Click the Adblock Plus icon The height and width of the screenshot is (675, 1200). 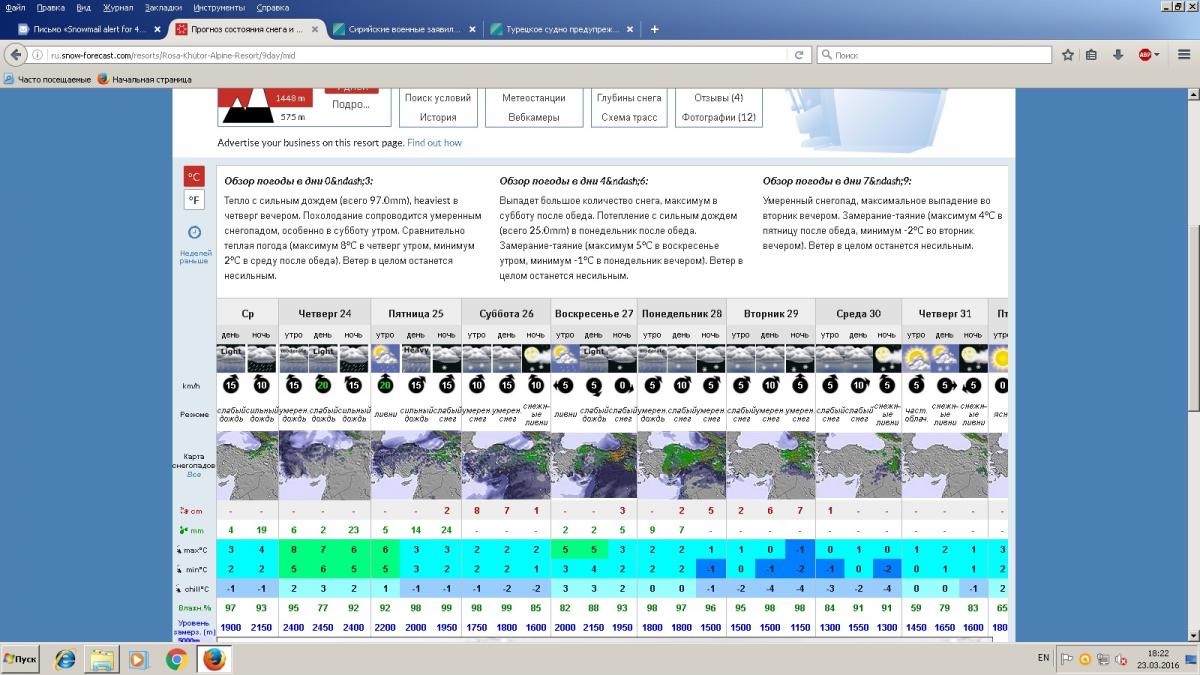(x=1144, y=55)
